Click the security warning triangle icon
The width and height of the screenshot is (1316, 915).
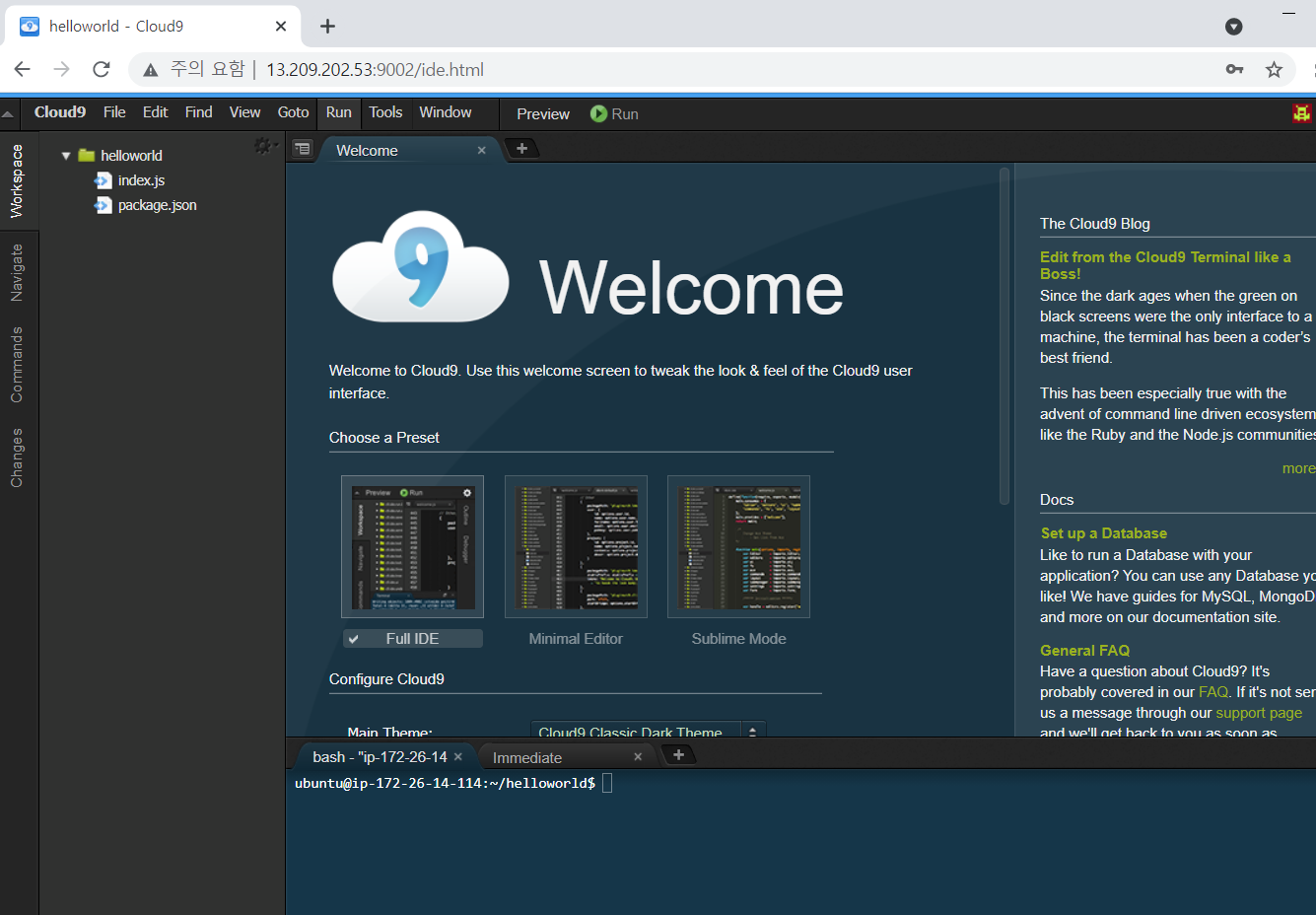pyautogui.click(x=150, y=70)
